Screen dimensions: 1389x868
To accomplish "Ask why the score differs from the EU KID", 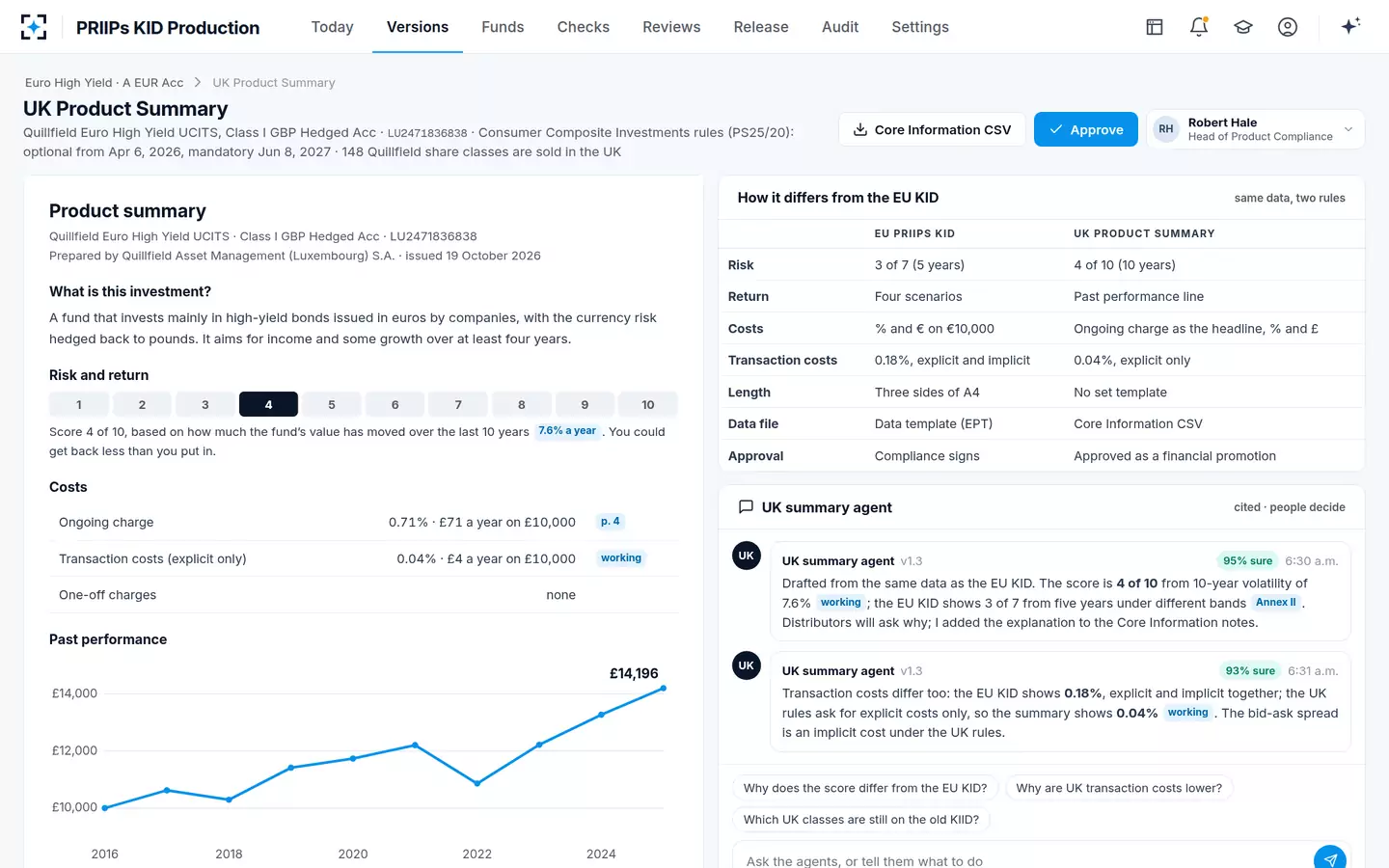I will (x=865, y=788).
